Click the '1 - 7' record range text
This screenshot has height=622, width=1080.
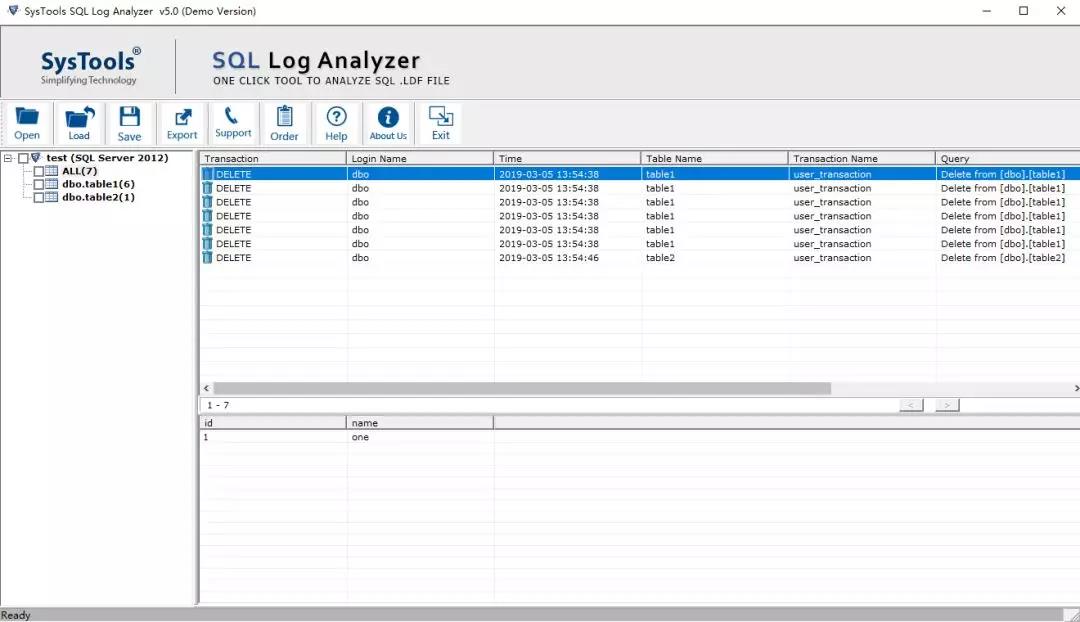click(x=218, y=405)
